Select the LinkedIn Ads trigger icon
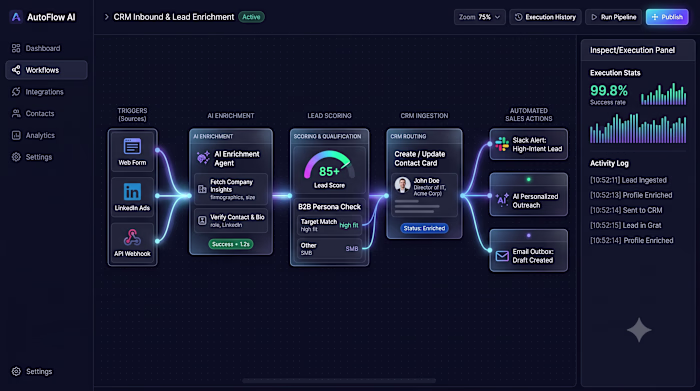Screen dimensions: 700x391 tap(132, 192)
